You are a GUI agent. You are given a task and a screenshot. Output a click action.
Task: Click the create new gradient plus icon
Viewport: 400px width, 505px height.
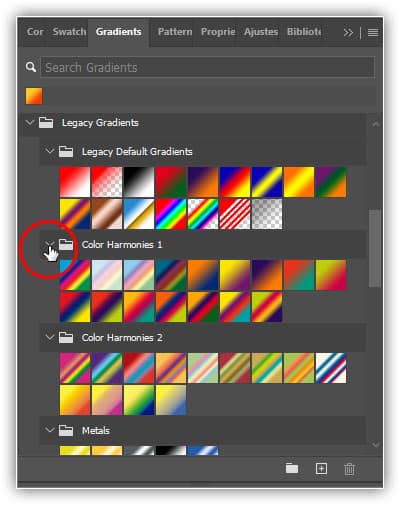point(321,468)
